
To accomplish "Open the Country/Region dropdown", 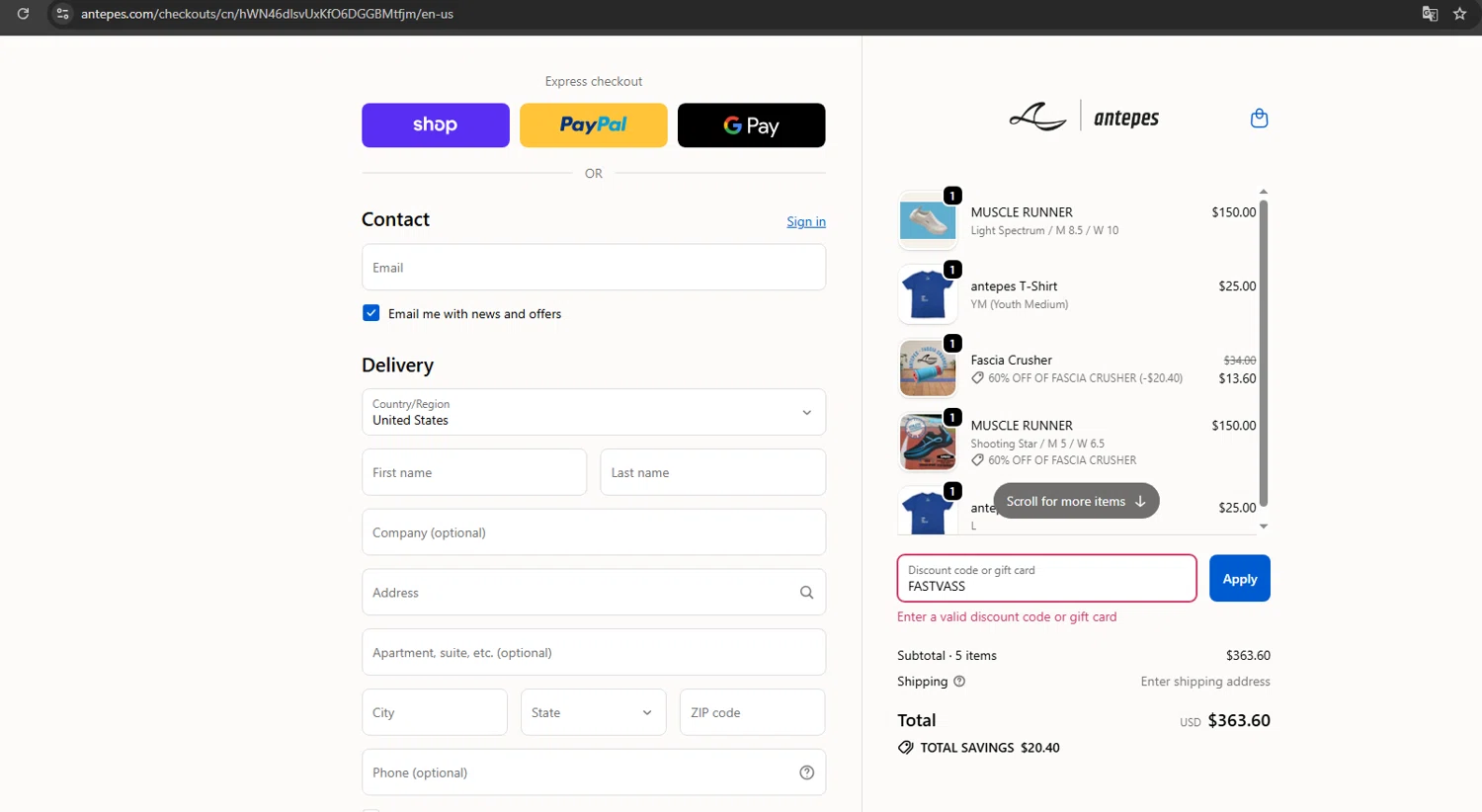I will (x=594, y=412).
